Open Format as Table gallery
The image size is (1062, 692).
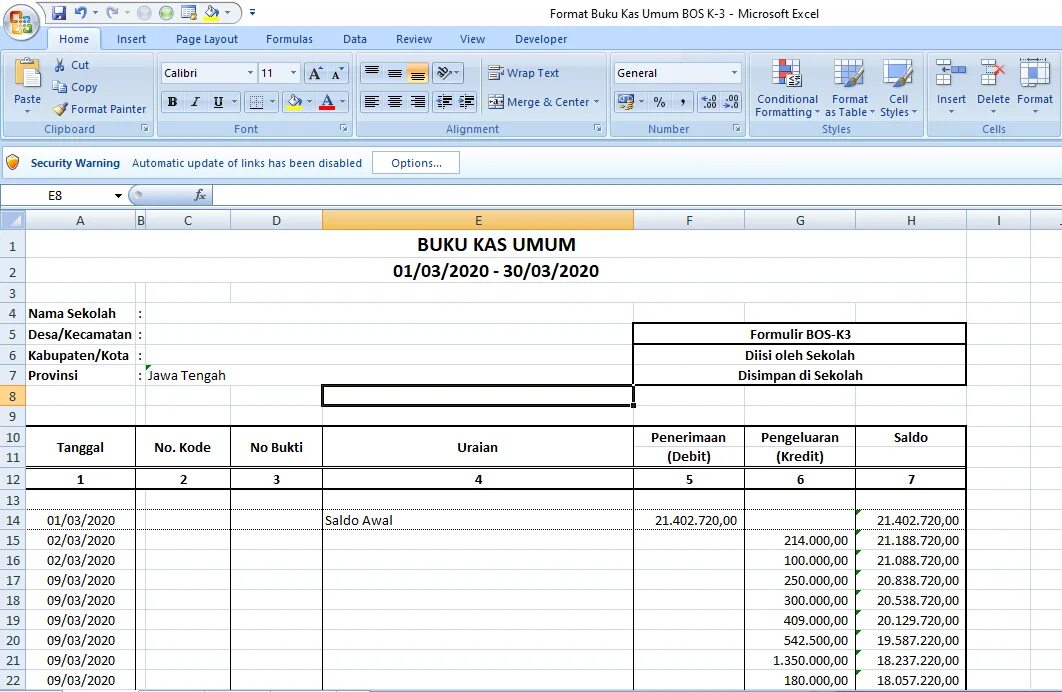(x=849, y=88)
